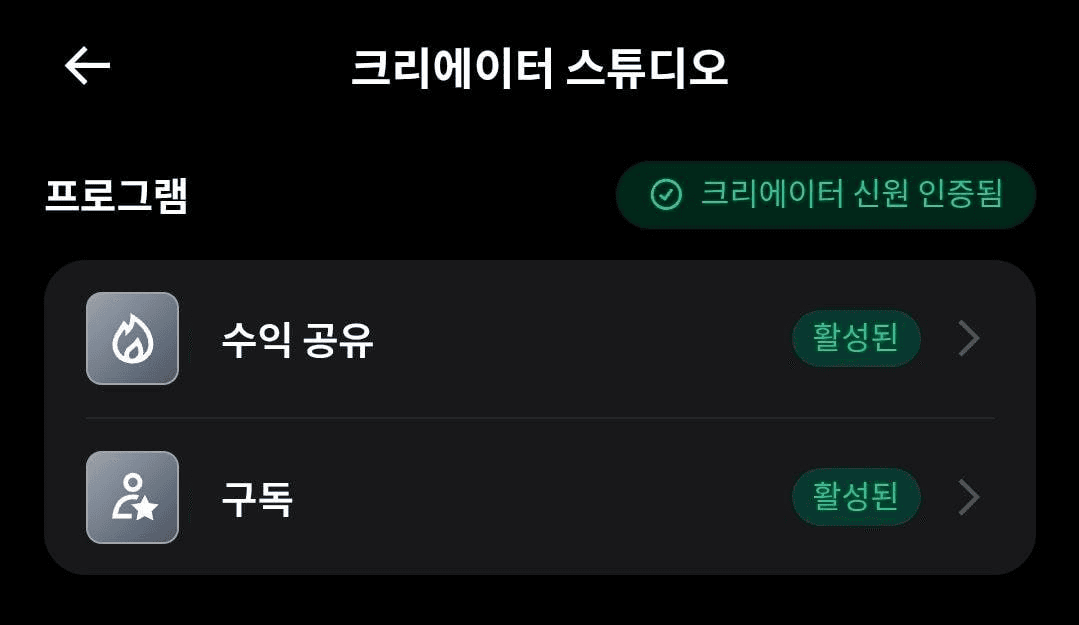Go back using the left arrow
This screenshot has width=1079, height=625.
point(87,66)
